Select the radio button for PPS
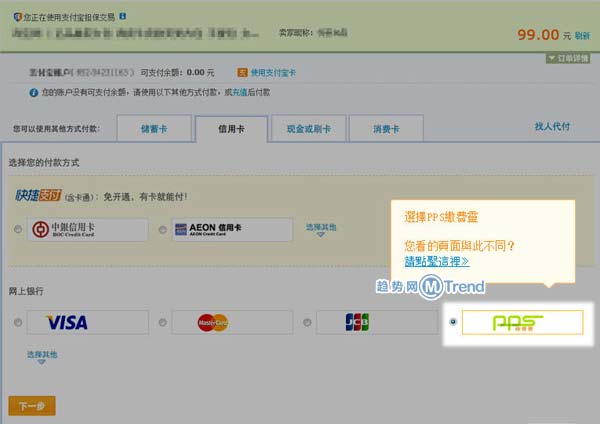600x424 pixels. [454, 322]
